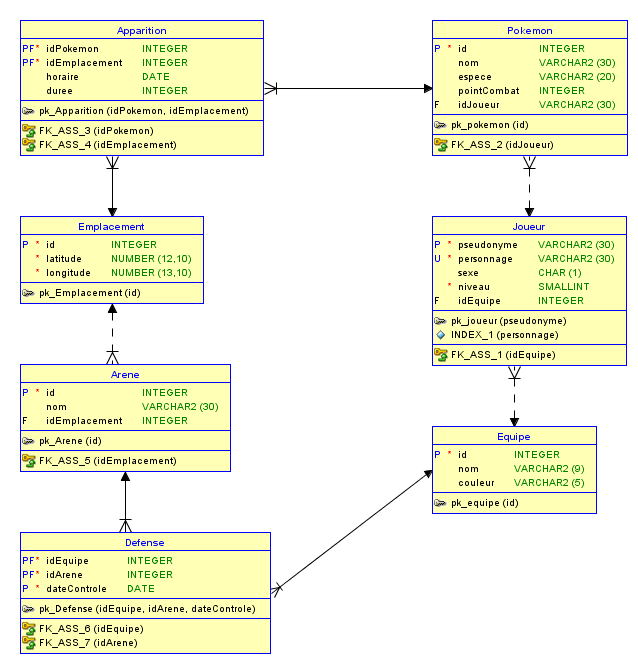The width and height of the screenshot is (638, 664).
Task: Select the Pokemon table header
Action: point(530,31)
